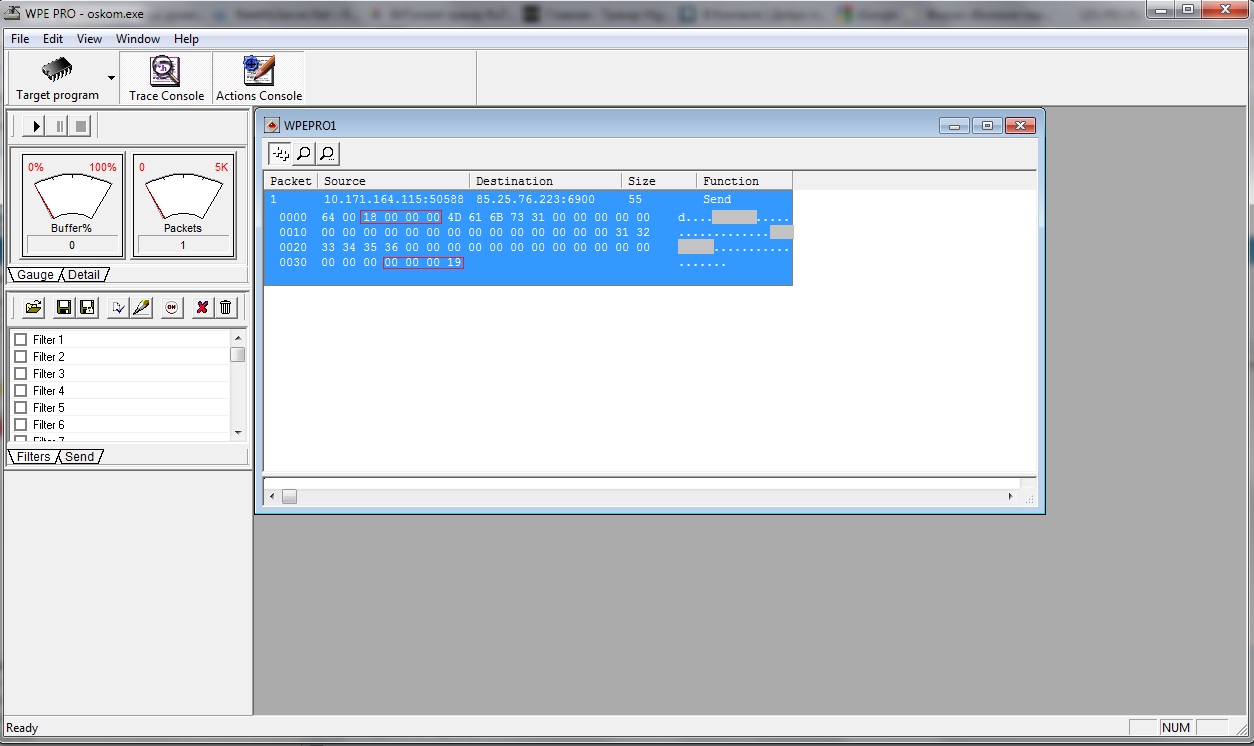This screenshot has height=746, width=1254.
Task: Switch to the Send tab
Action: pyautogui.click(x=80, y=457)
